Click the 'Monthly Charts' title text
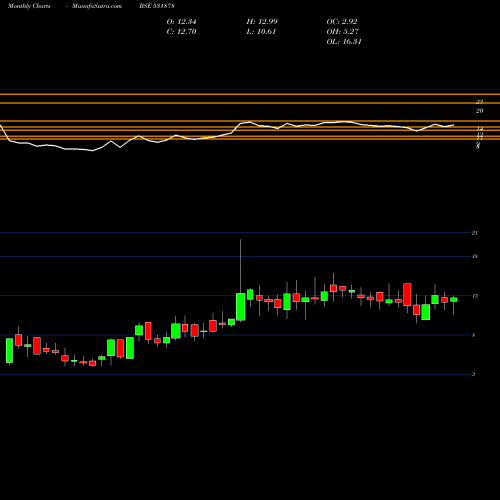 point(29,6)
